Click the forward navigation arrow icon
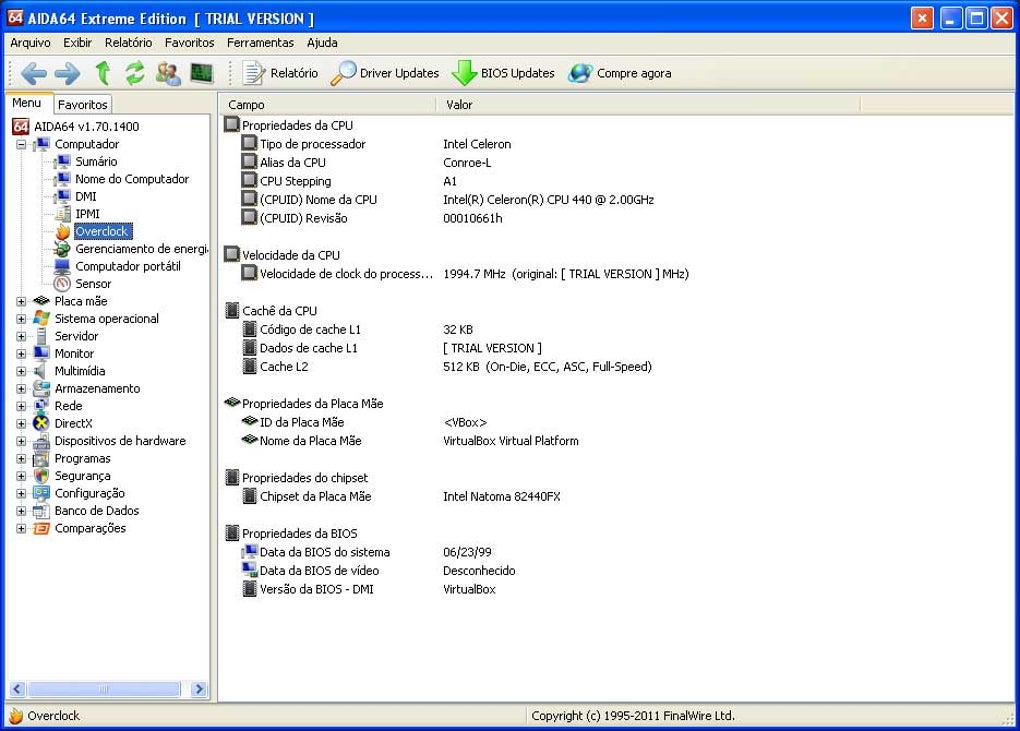Screen dimensions: 1020x731 coord(67,73)
